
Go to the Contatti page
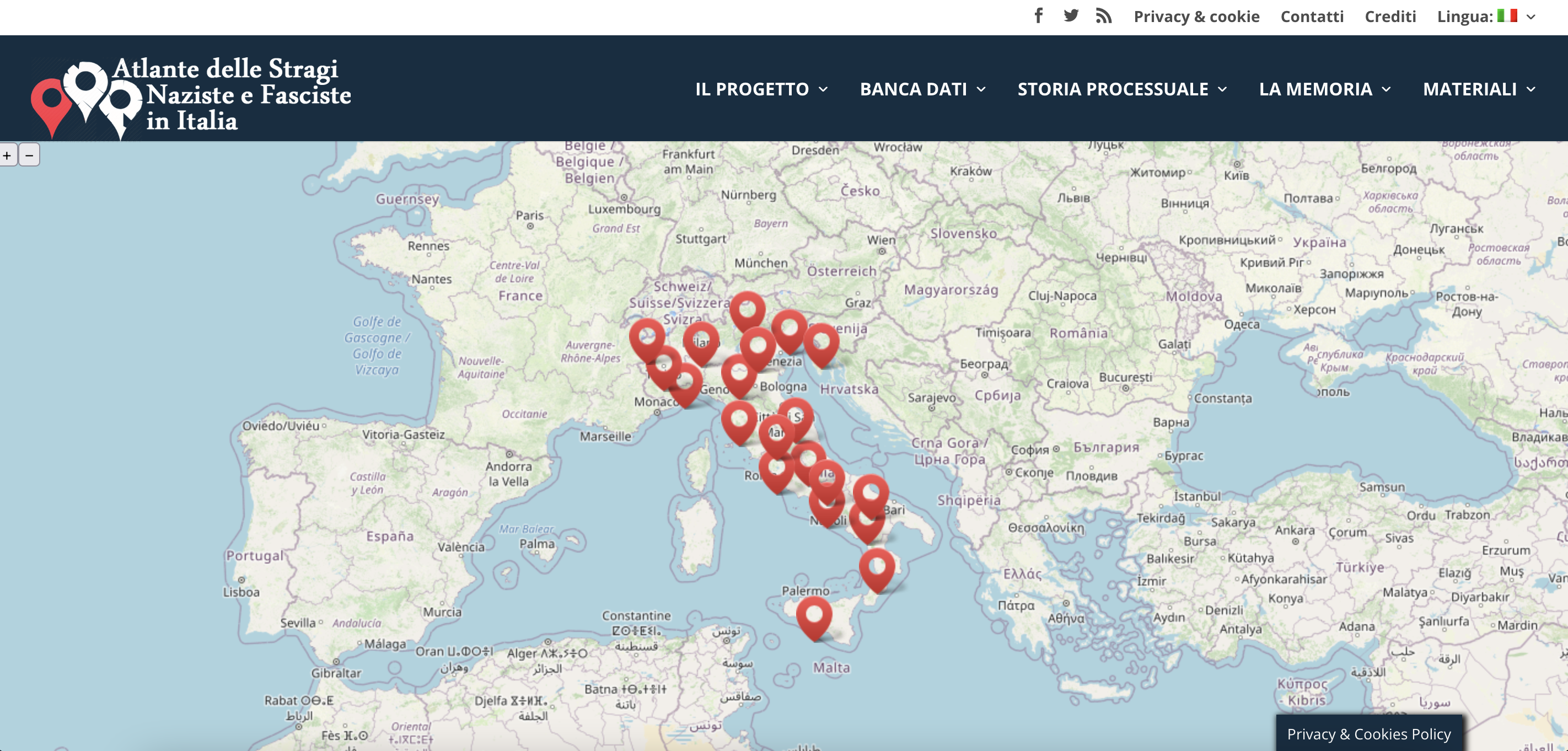pos(1312,17)
